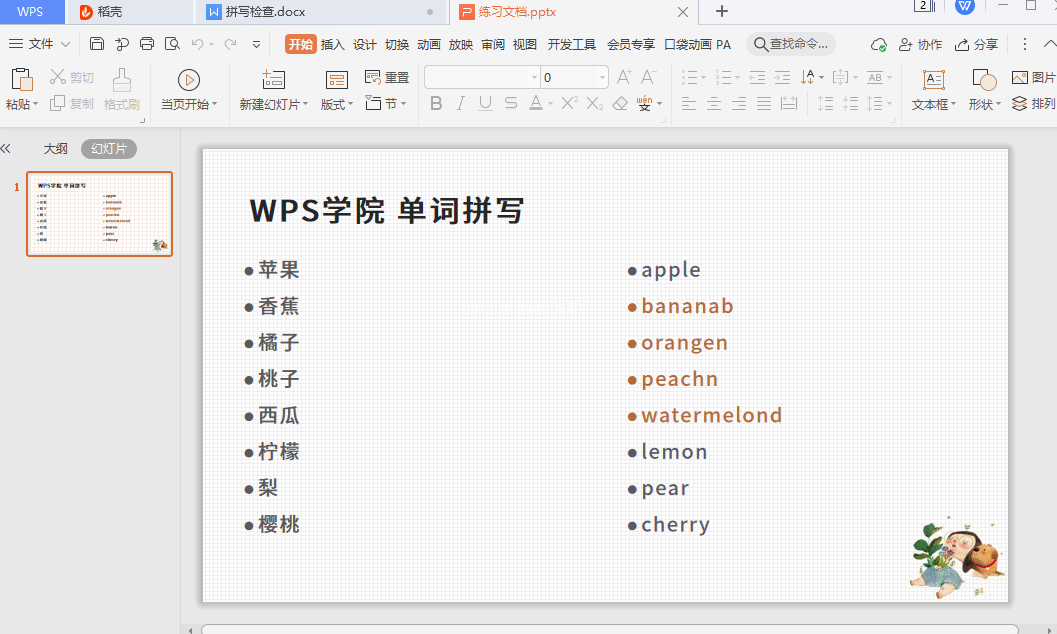Screen dimensions: 1057x634
Task: Click the font color A swatch
Action: pyautogui.click(x=536, y=103)
